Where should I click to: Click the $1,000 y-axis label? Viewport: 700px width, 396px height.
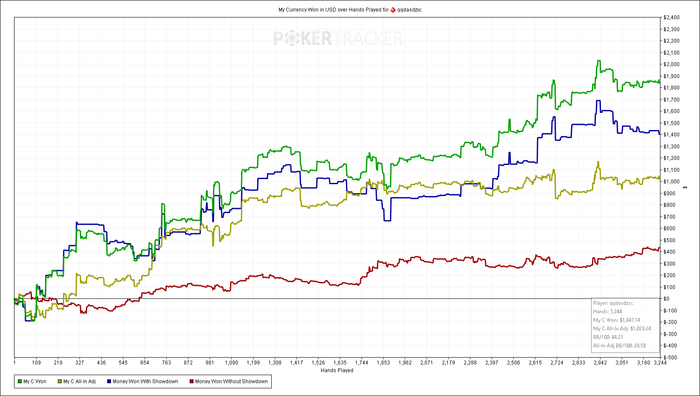click(671, 181)
